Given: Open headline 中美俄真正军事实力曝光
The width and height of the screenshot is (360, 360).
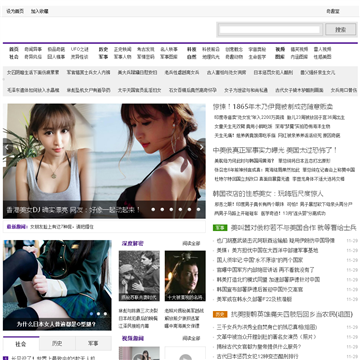Looking at the screenshot, I should coord(275,150).
